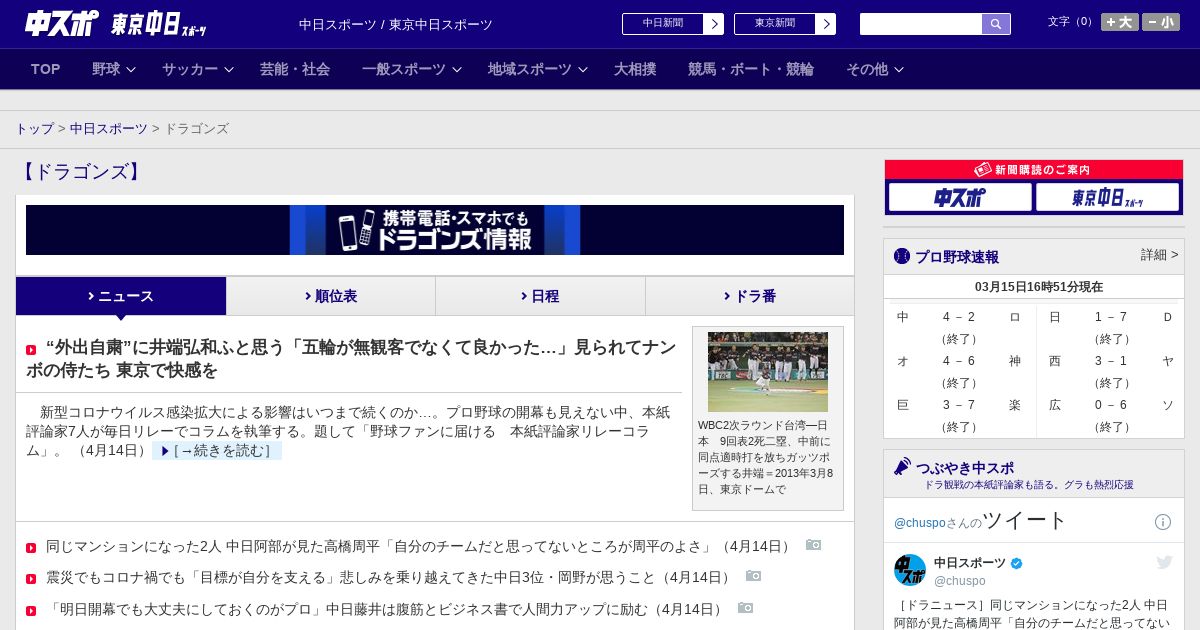Click the @chuspo handle under account name
Viewport: 1200px width, 630px height.
click(x=960, y=581)
